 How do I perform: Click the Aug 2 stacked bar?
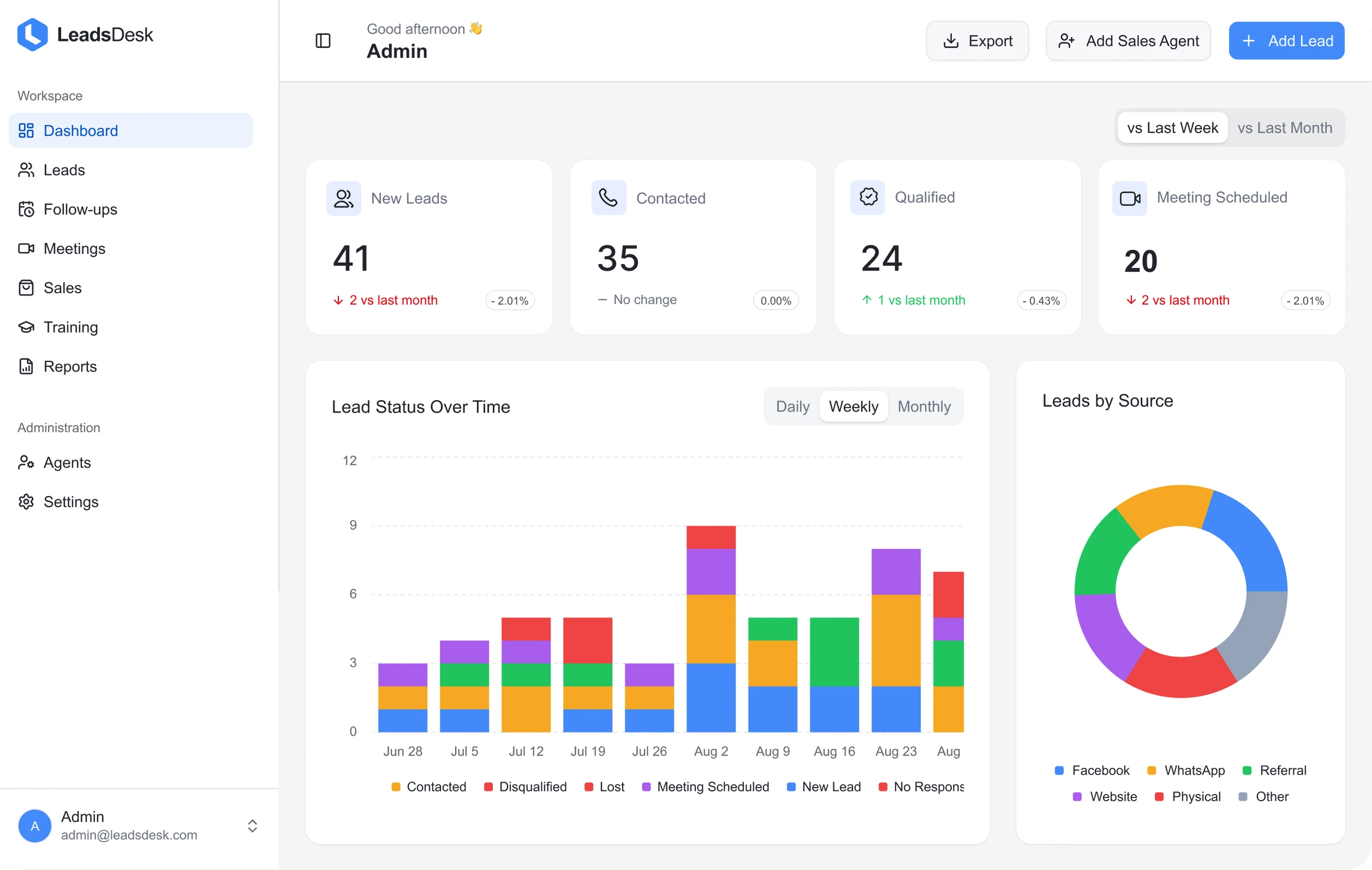point(711,629)
